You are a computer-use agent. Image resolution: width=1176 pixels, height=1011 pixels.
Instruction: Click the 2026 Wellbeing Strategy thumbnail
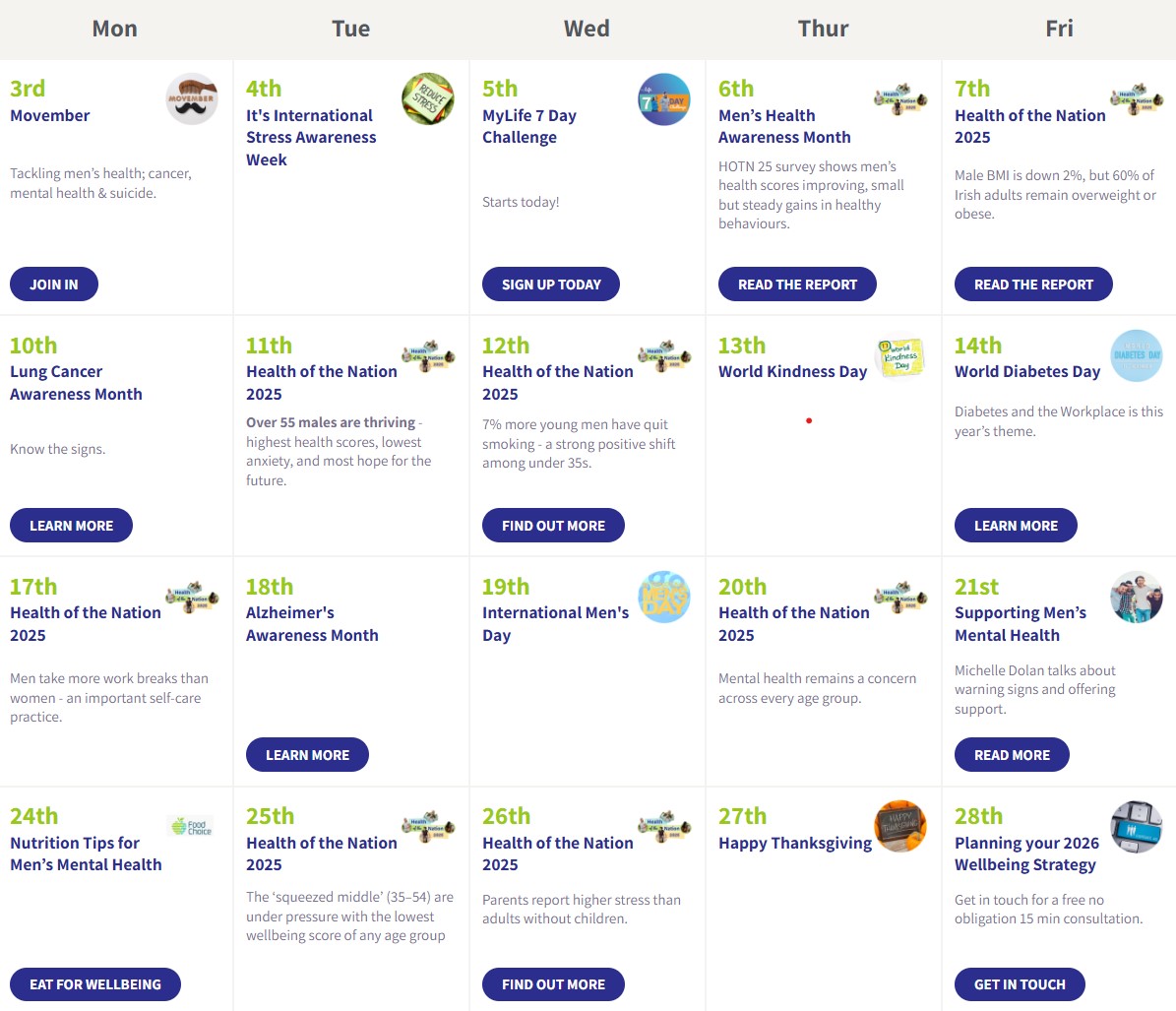(1137, 826)
